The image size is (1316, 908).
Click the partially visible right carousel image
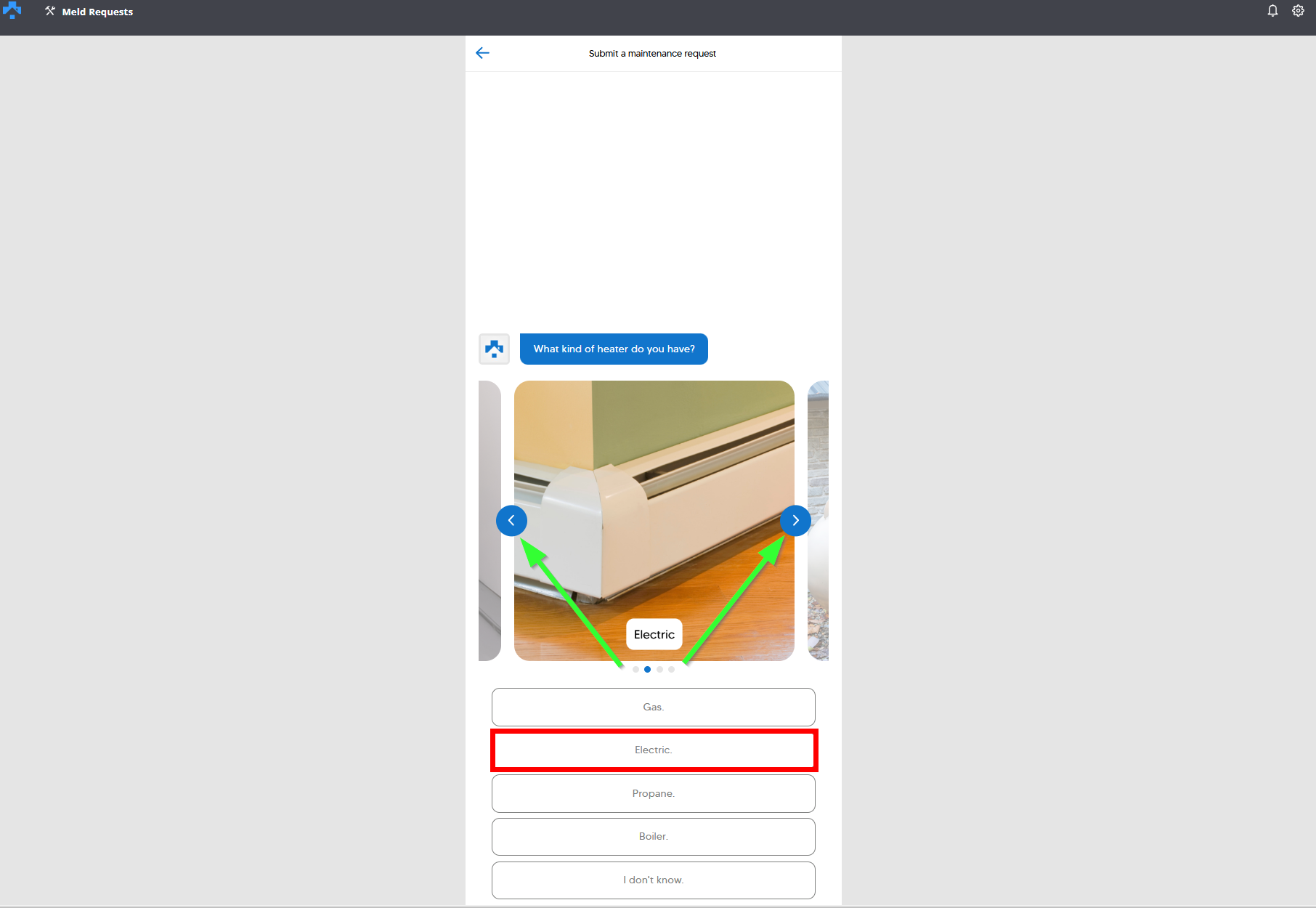point(819,472)
